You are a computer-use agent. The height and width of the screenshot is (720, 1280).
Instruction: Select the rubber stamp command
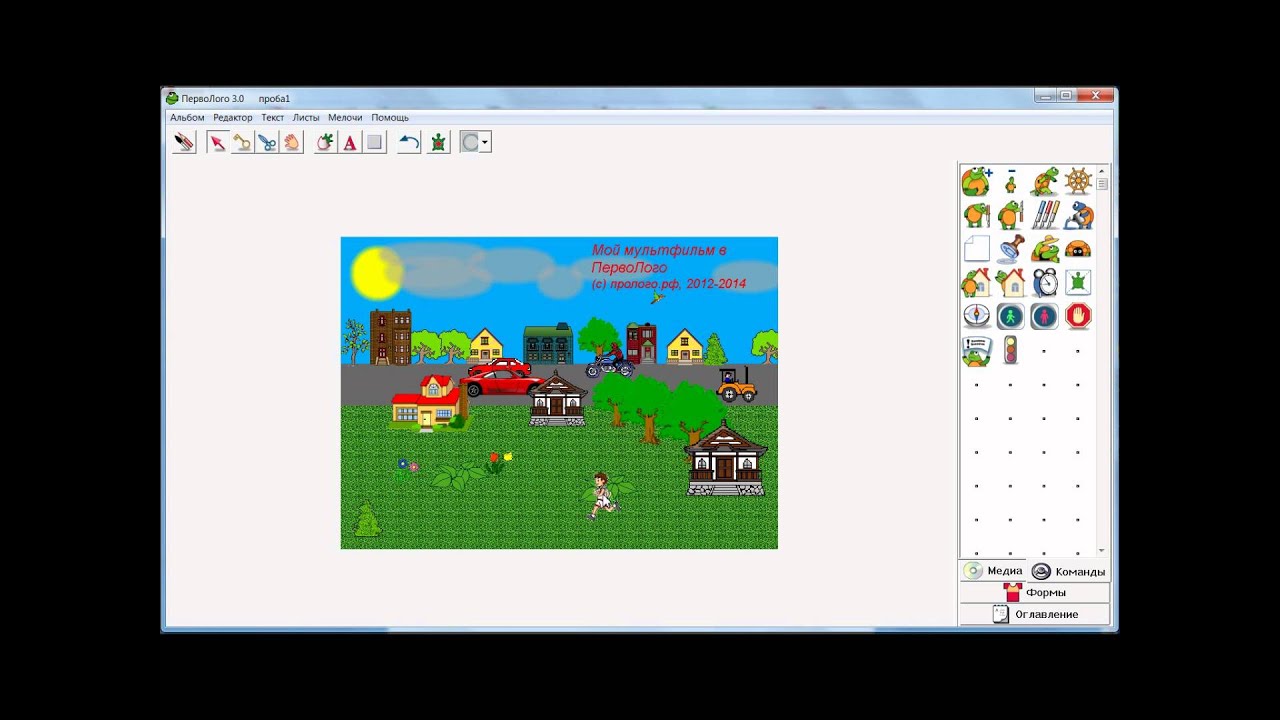click(x=1011, y=248)
